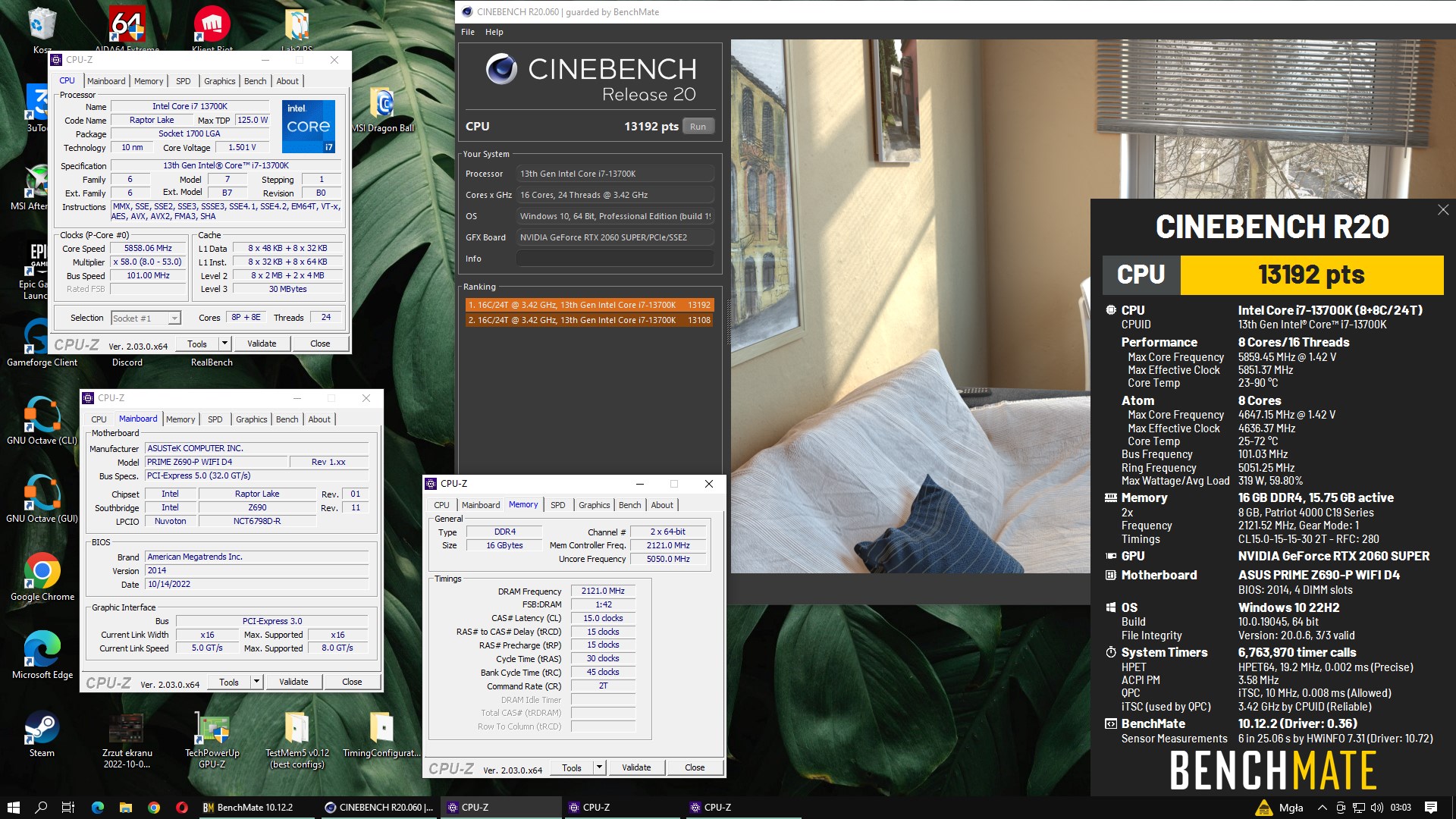Click Validate in Memory CPU-Z window

[636, 767]
